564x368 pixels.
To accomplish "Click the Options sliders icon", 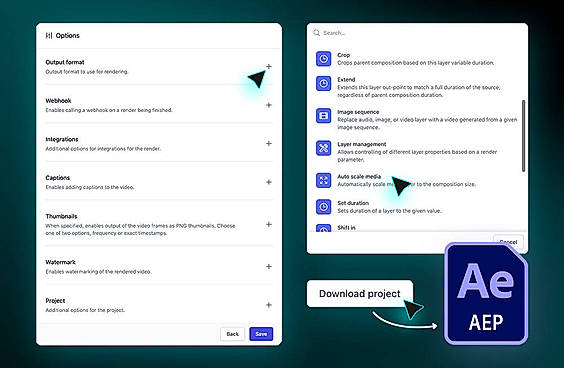I will [x=49, y=35].
